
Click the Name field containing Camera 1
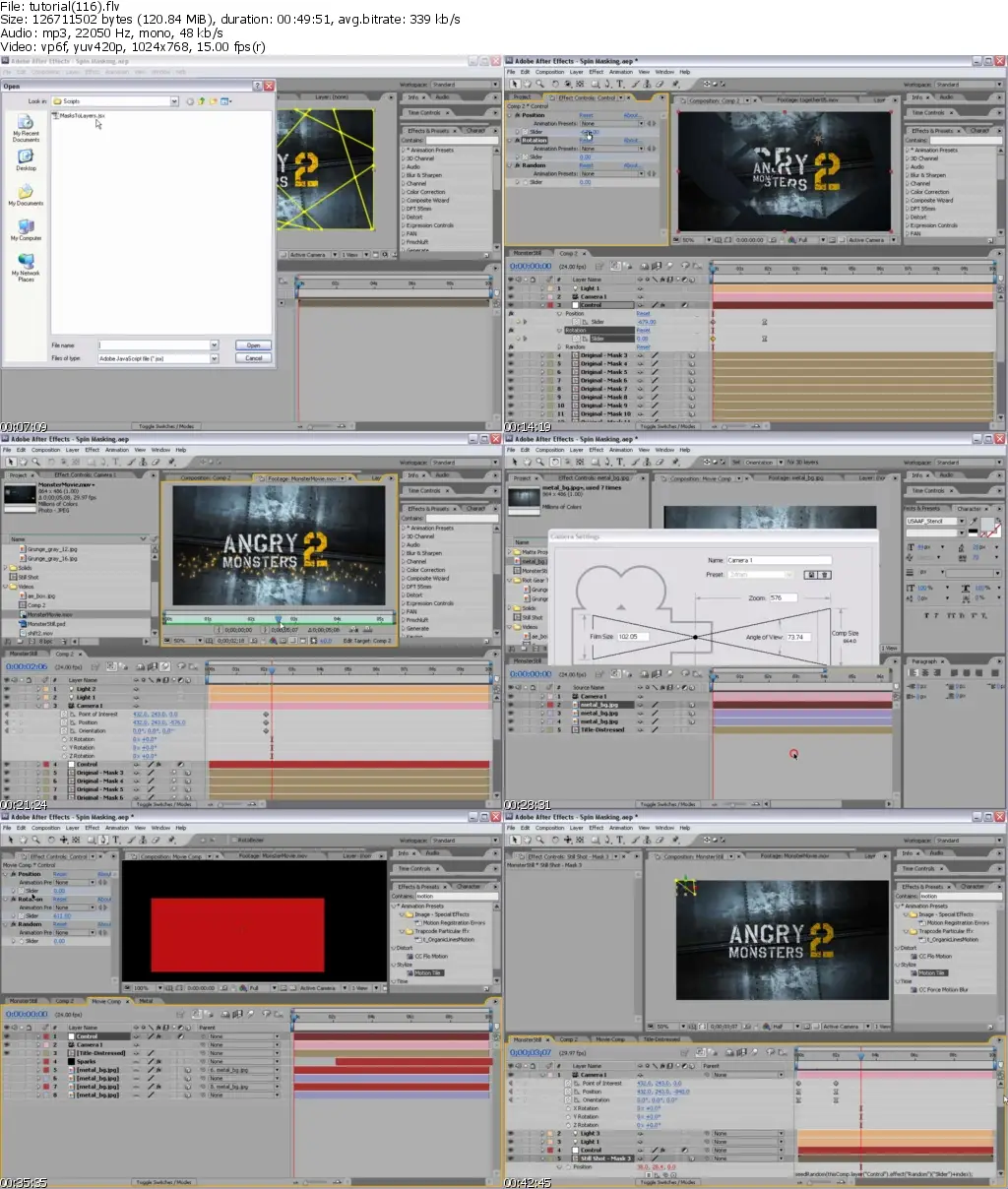[778, 560]
